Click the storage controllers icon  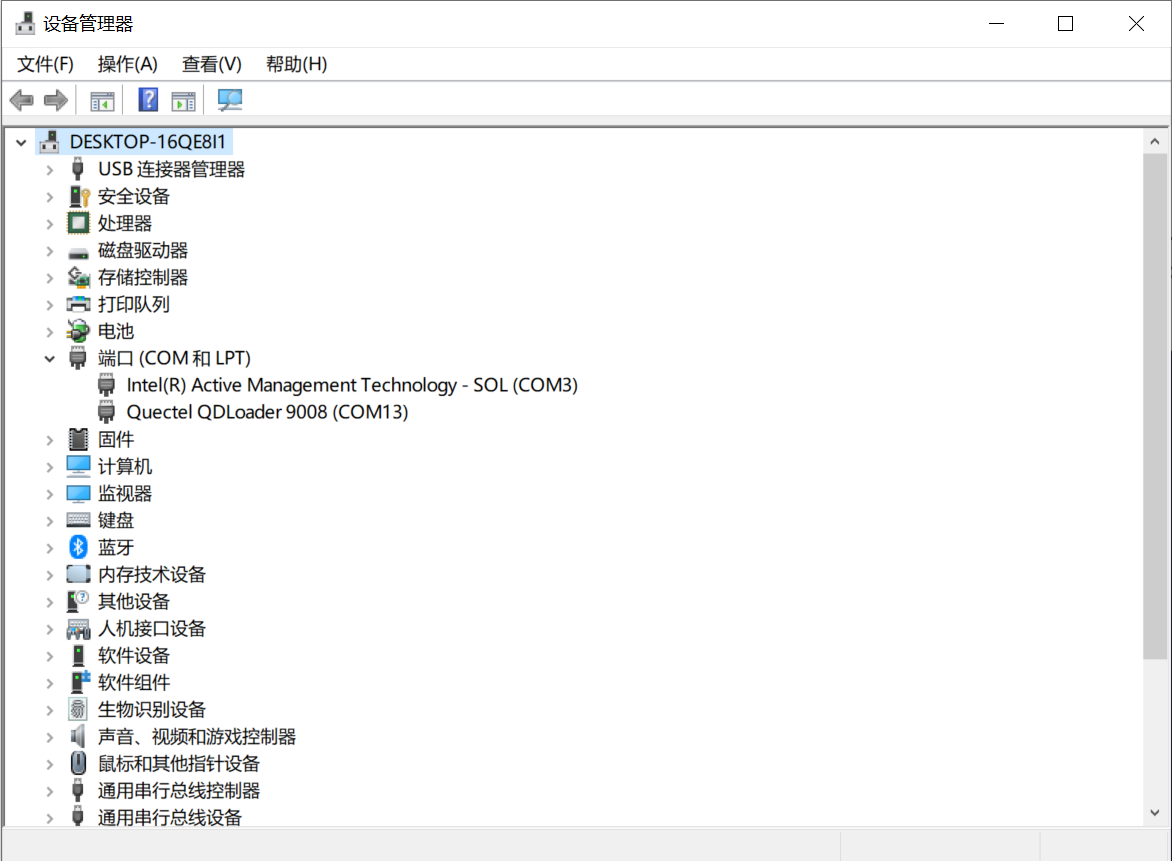[78, 277]
